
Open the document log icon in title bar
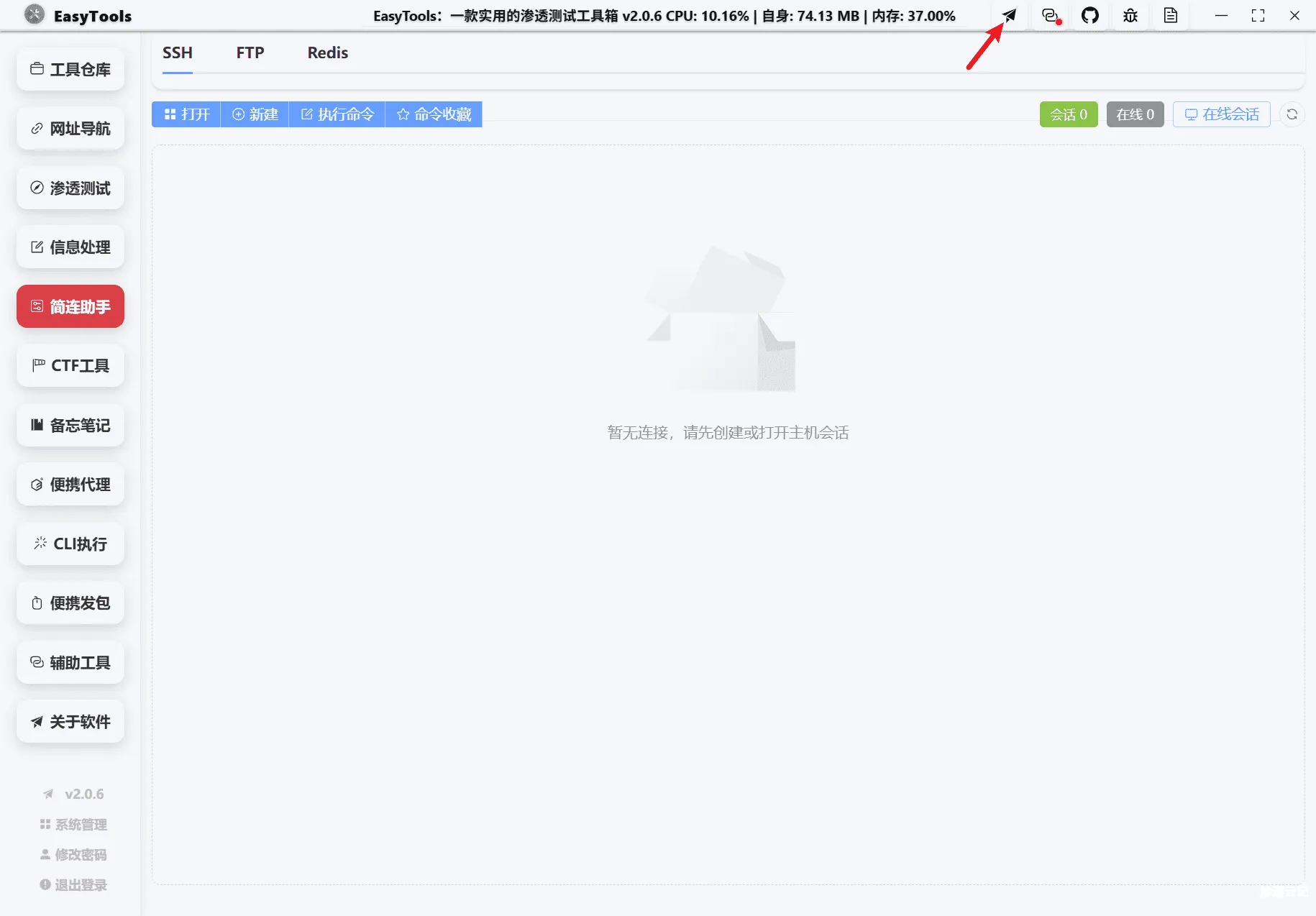click(1170, 15)
